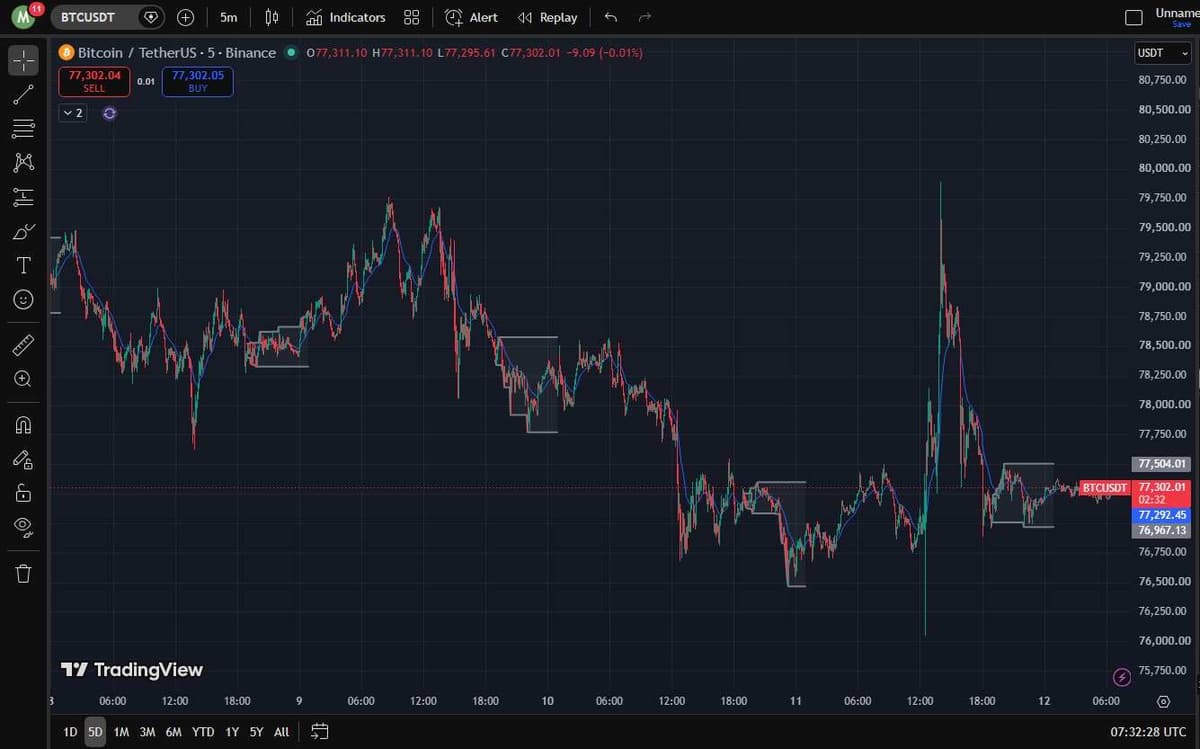The height and width of the screenshot is (749, 1200).
Task: Toggle lock all drawings
Action: [x=24, y=493]
